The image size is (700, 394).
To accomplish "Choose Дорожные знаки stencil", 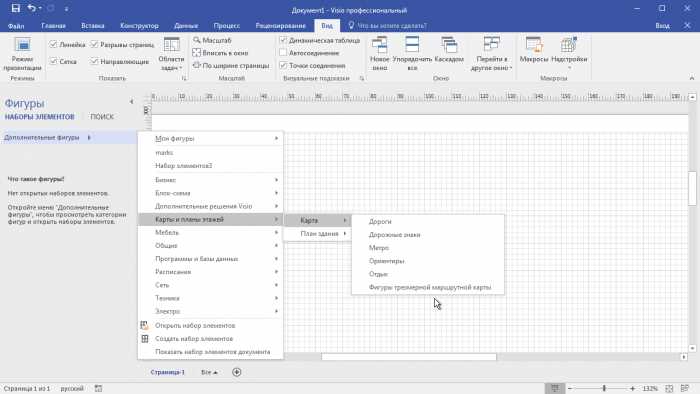I will [x=428, y=235].
